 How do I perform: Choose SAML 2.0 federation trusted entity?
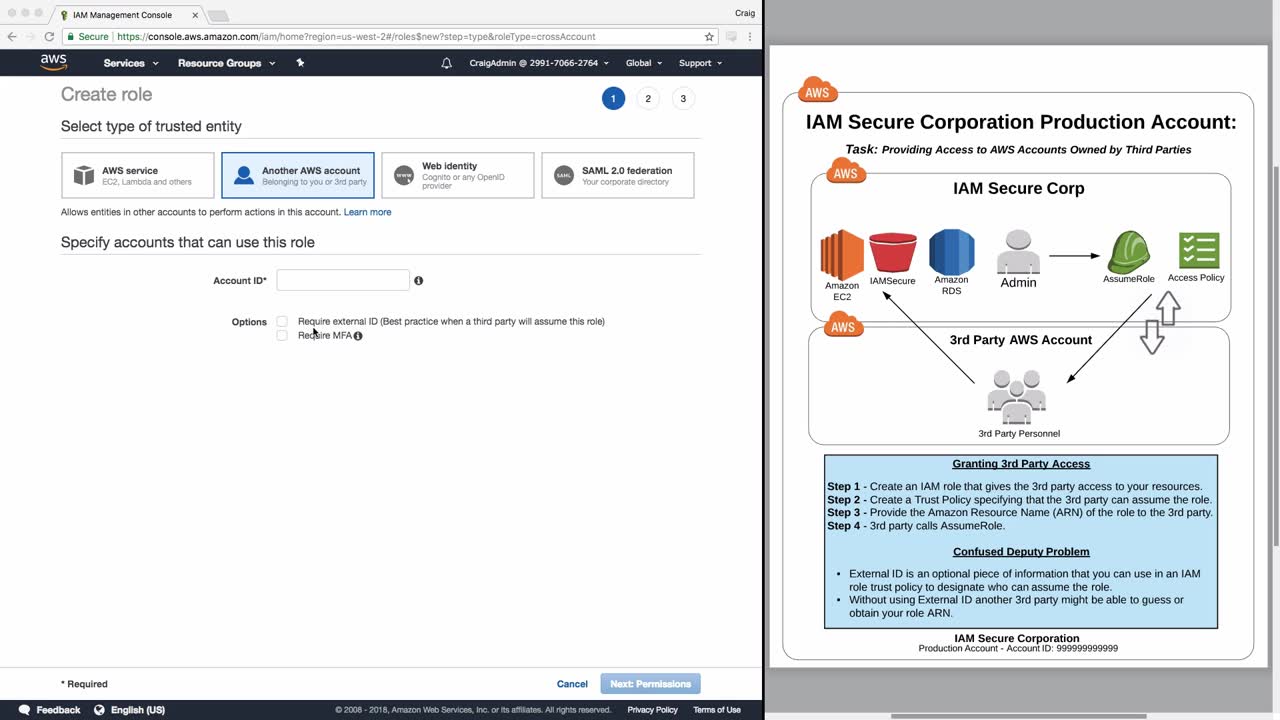coord(618,176)
